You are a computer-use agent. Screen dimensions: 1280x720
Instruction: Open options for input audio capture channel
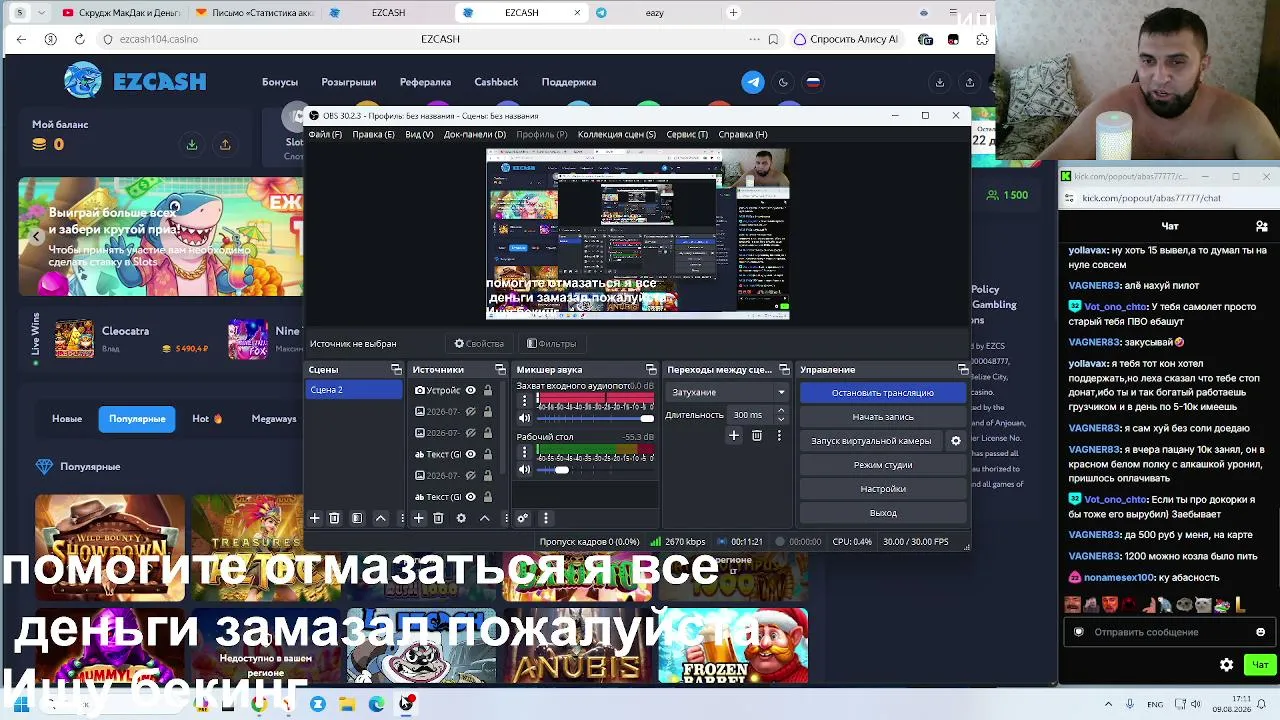[524, 400]
